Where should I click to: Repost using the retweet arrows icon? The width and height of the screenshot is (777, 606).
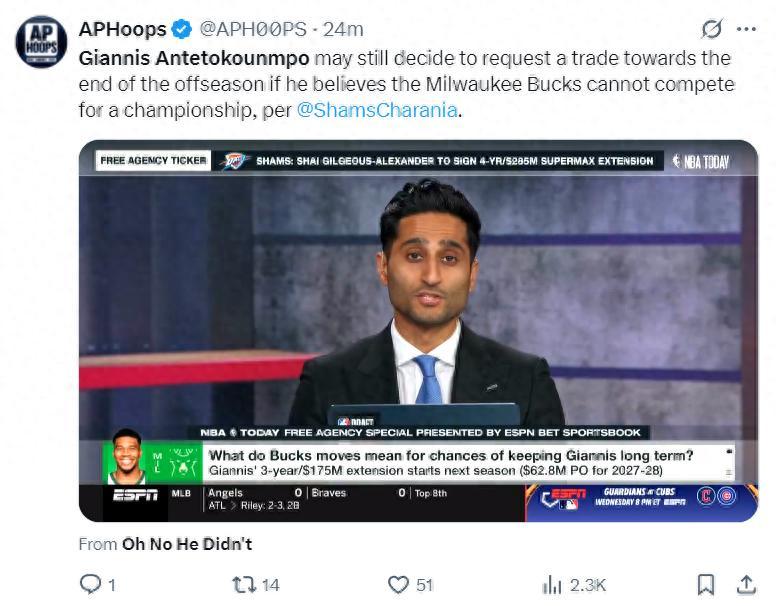(243, 584)
